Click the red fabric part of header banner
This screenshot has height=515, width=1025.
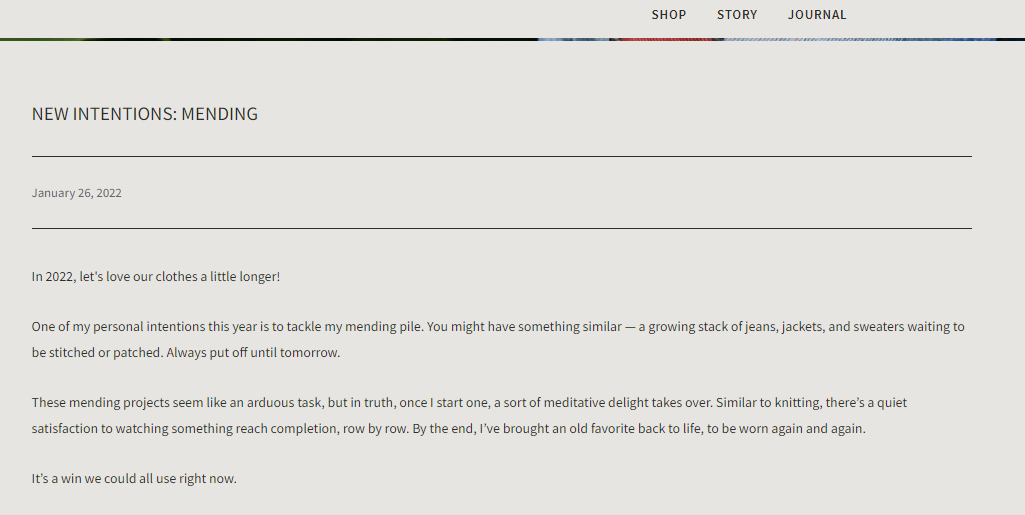667,39
